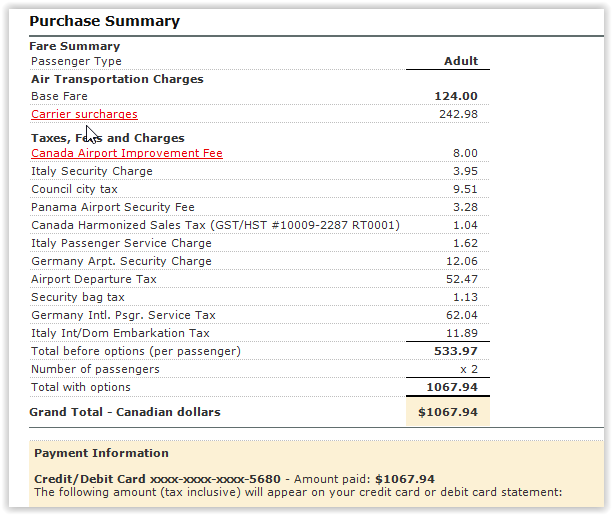Select the 3.95 amount
Screen dimensions: 612x515
coord(465,171)
